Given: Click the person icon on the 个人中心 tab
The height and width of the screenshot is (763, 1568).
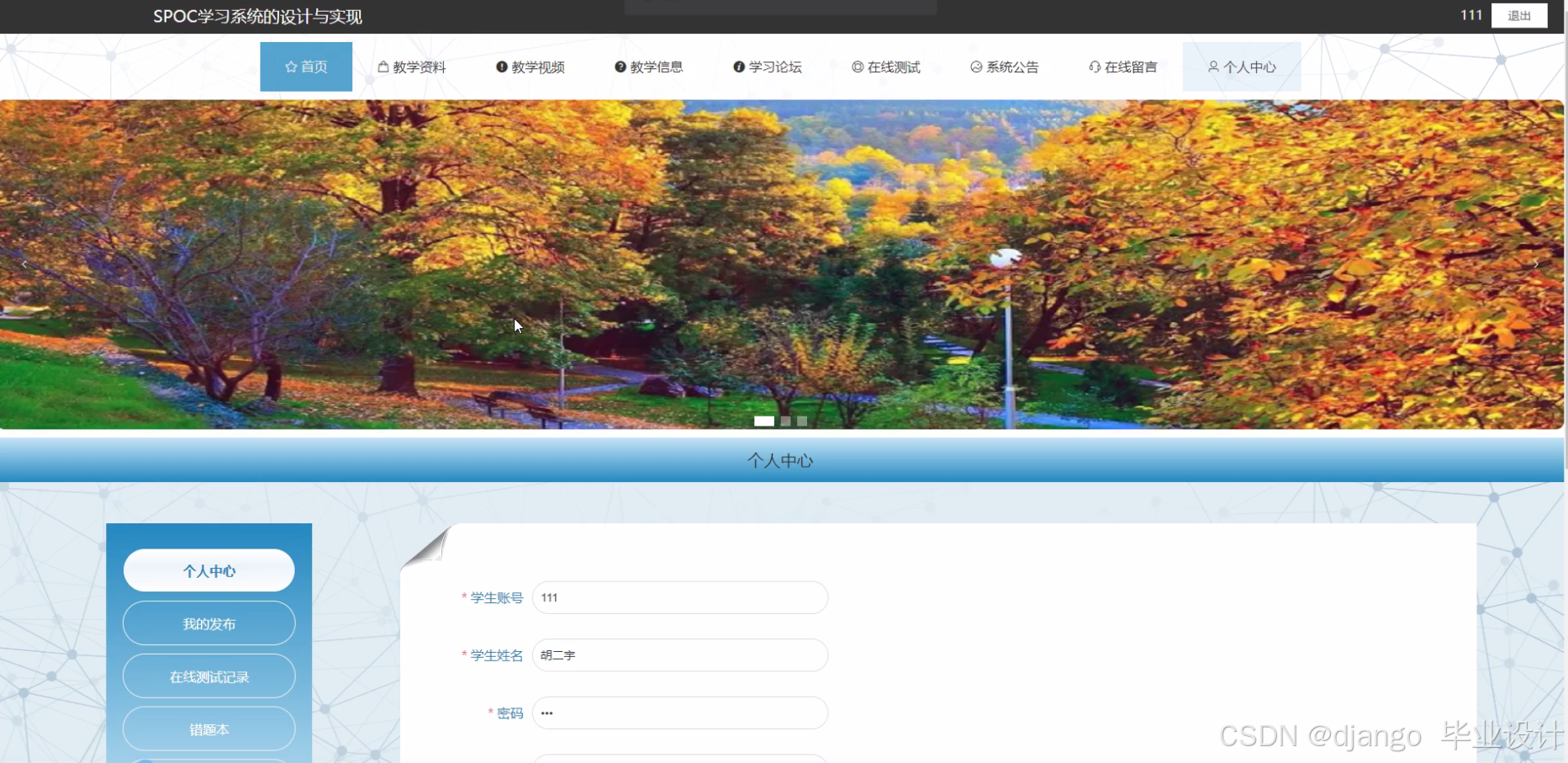Looking at the screenshot, I should (x=1212, y=66).
